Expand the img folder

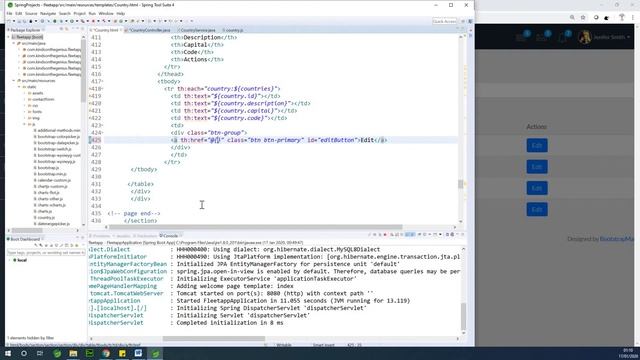[24, 118]
